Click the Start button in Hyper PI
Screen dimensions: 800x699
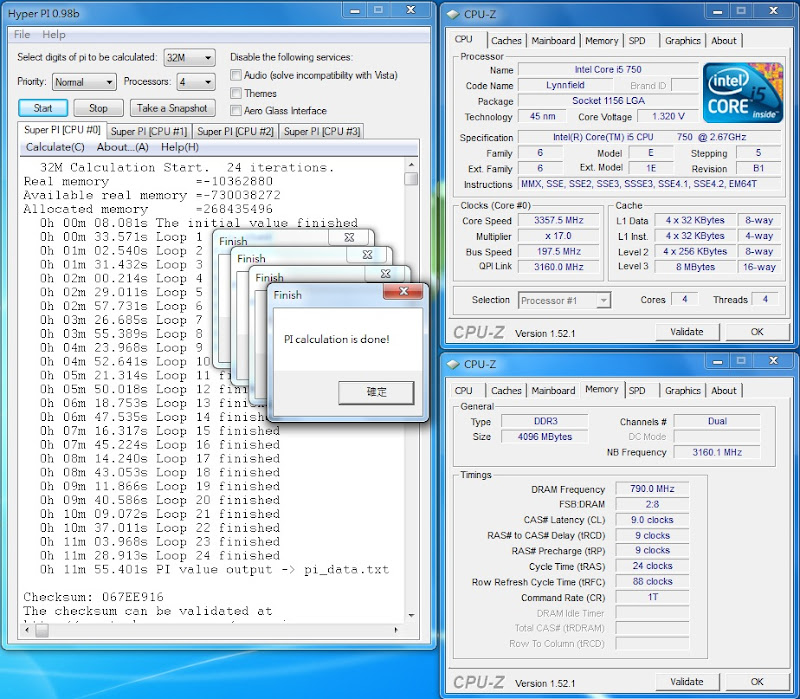43,108
